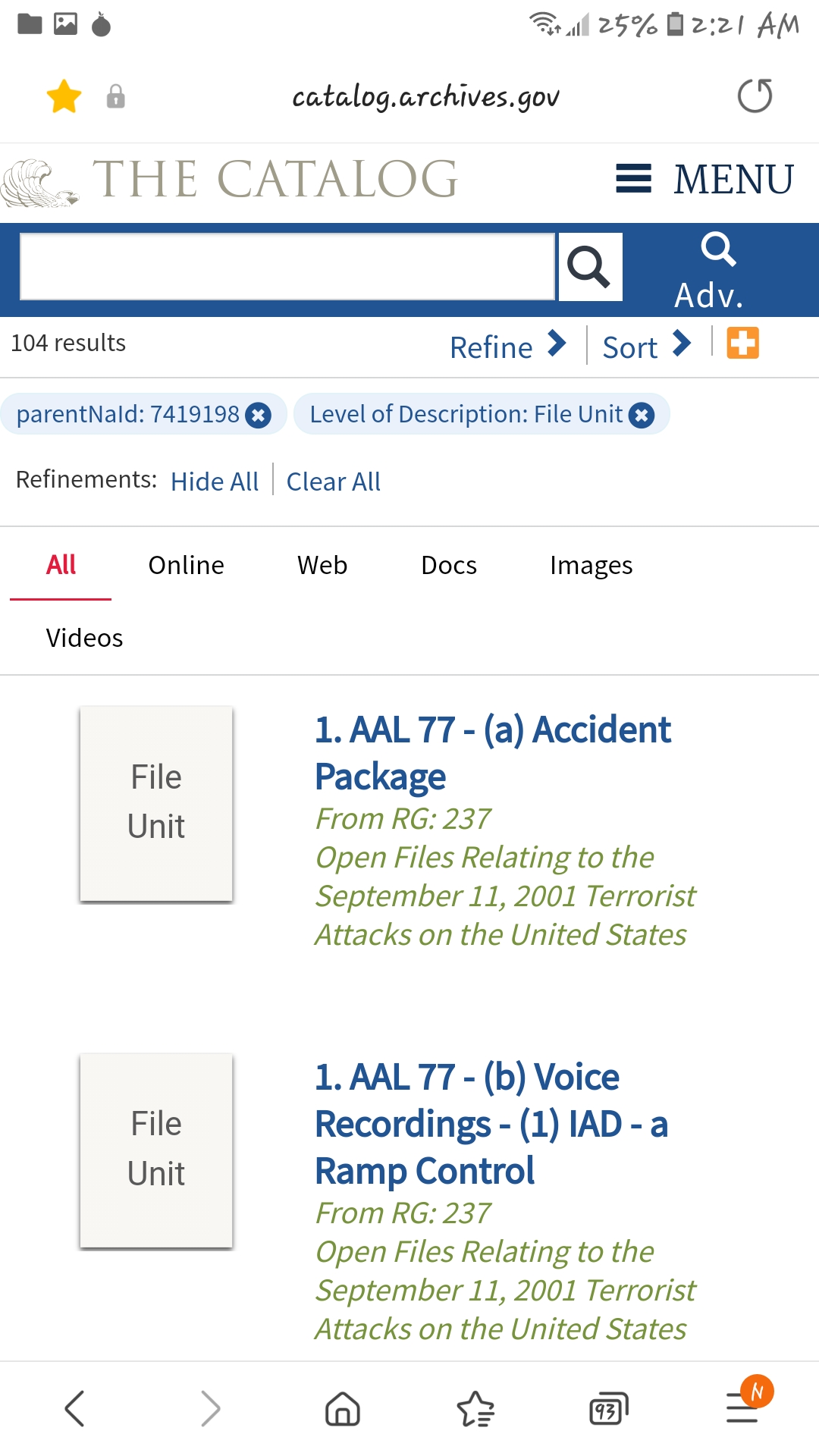Expand the Refine options
The height and width of the screenshot is (1456, 819).
pyautogui.click(x=507, y=346)
